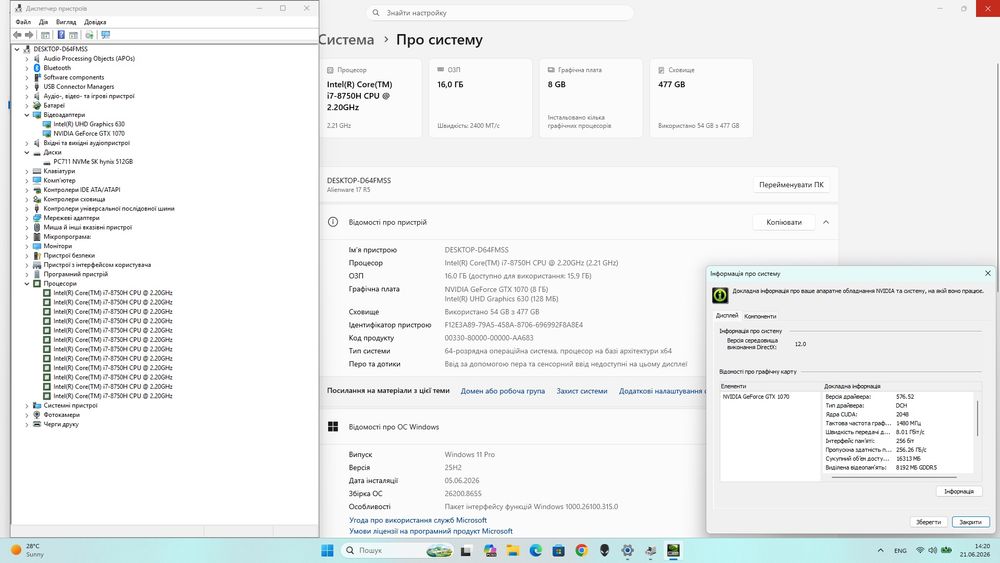Collapse the DESKTOP-D64FMSS root node
Image resolution: width=1000 pixels, height=563 pixels.
(x=17, y=49)
